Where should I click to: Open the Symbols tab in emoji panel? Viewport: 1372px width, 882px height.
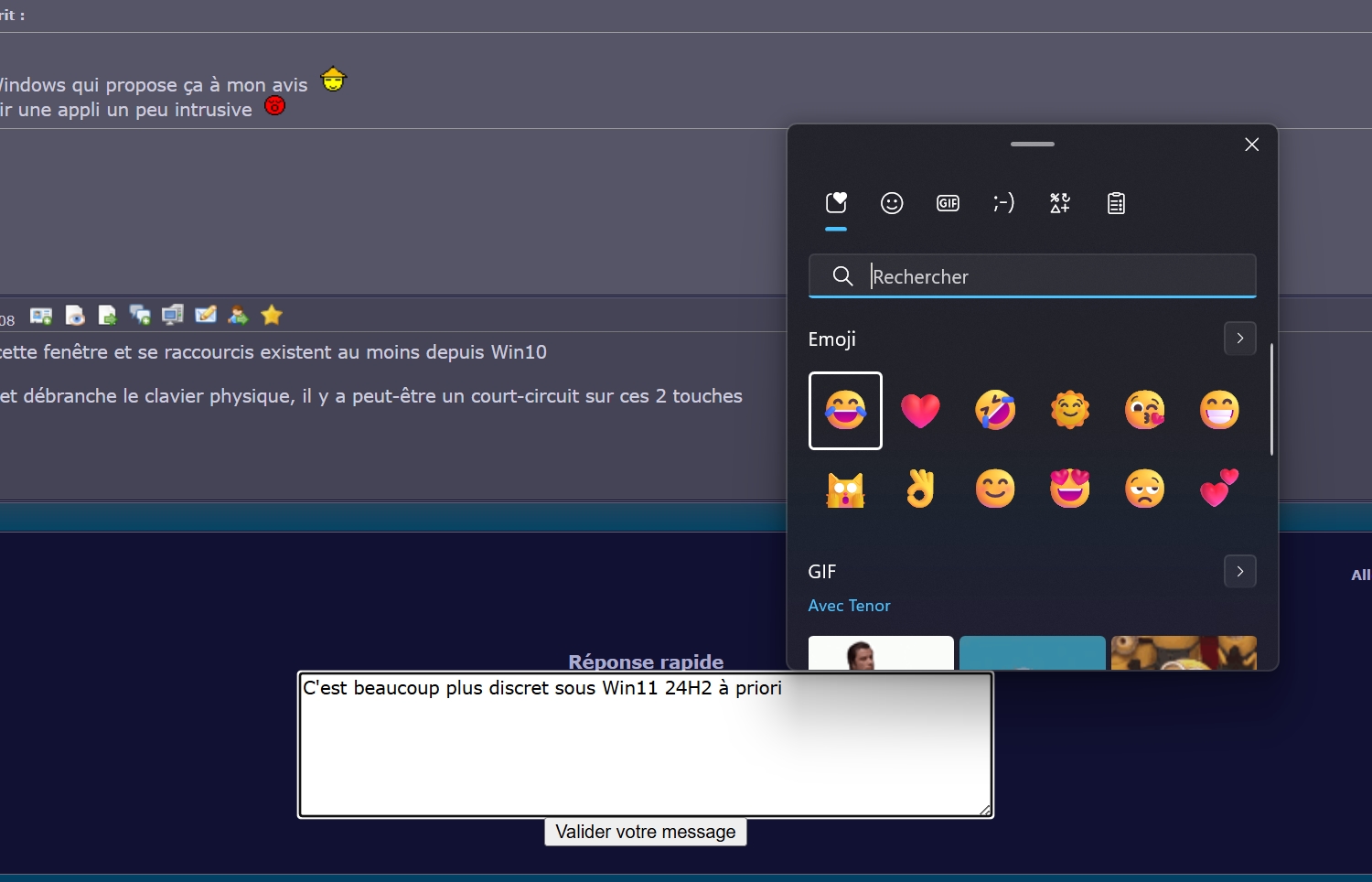click(x=1060, y=203)
